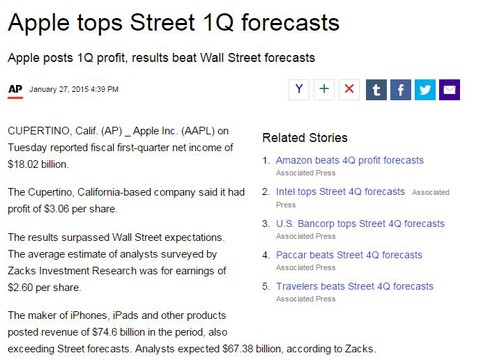The width and height of the screenshot is (490, 360).
Task: Open Amazon beats 4Q profit forecasts story
Action: click(x=350, y=160)
